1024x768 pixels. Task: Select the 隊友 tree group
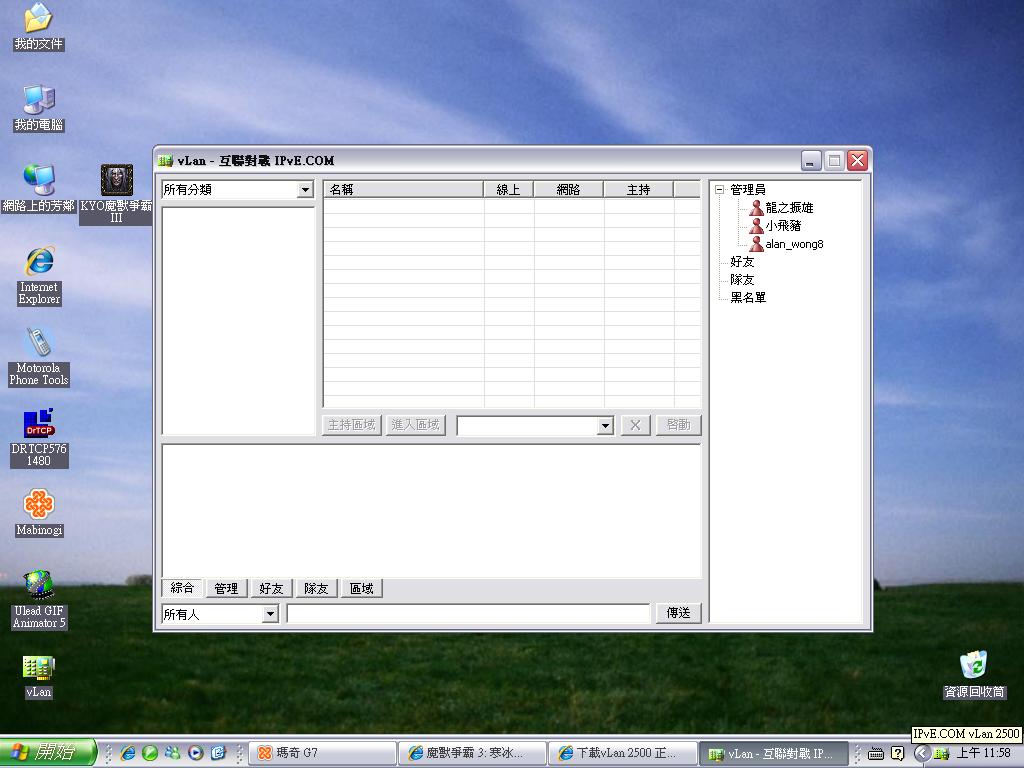tap(742, 280)
